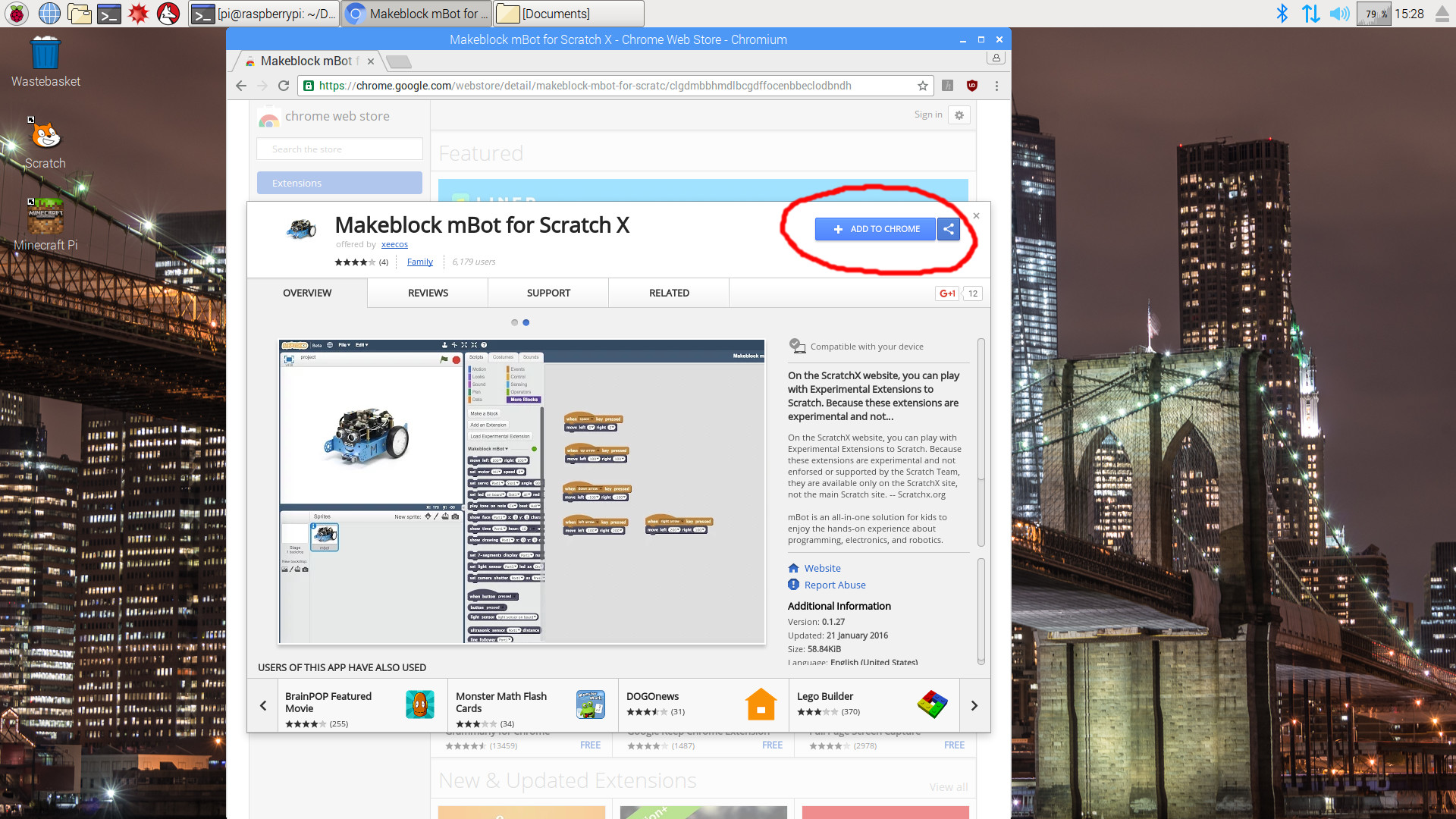Image resolution: width=1456 pixels, height=819 pixels.
Task: Click the eject icon in system tray
Action: (x=1442, y=13)
